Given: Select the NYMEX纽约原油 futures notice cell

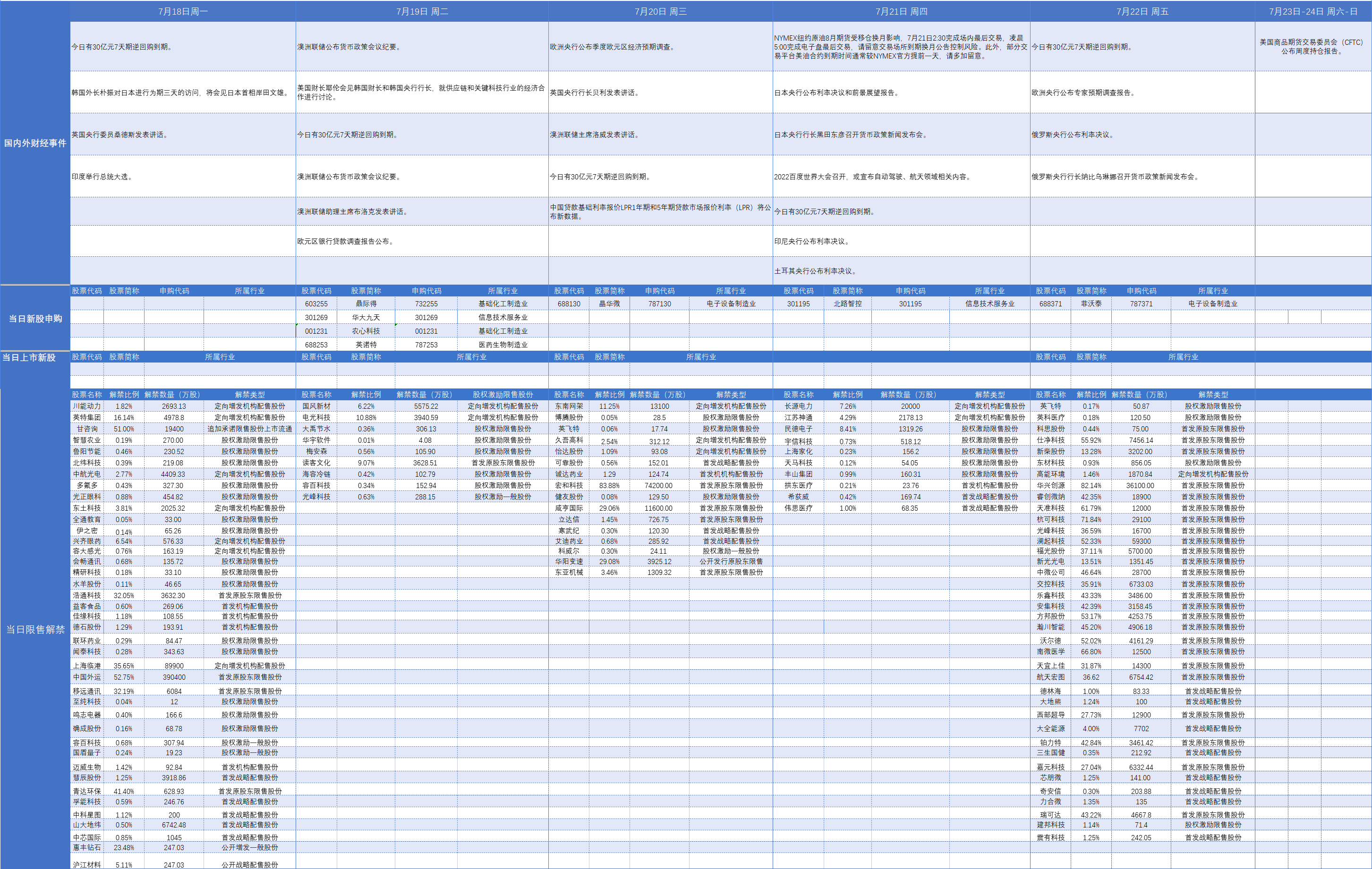Looking at the screenshot, I should [902, 47].
